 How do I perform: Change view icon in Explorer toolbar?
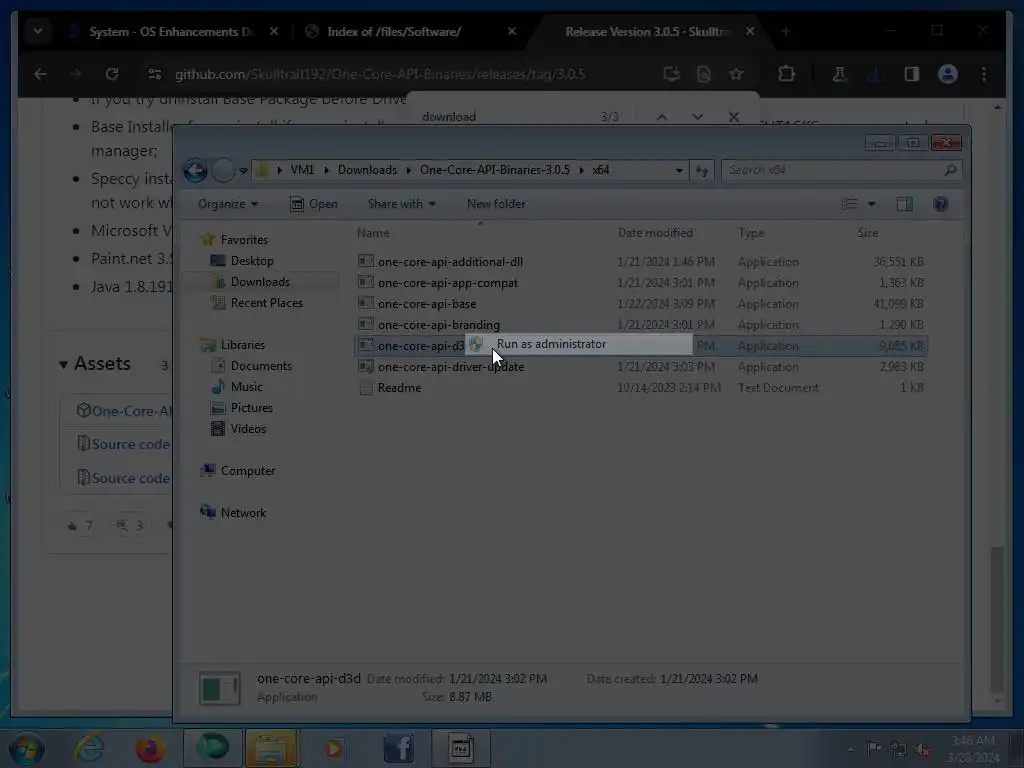click(x=850, y=204)
